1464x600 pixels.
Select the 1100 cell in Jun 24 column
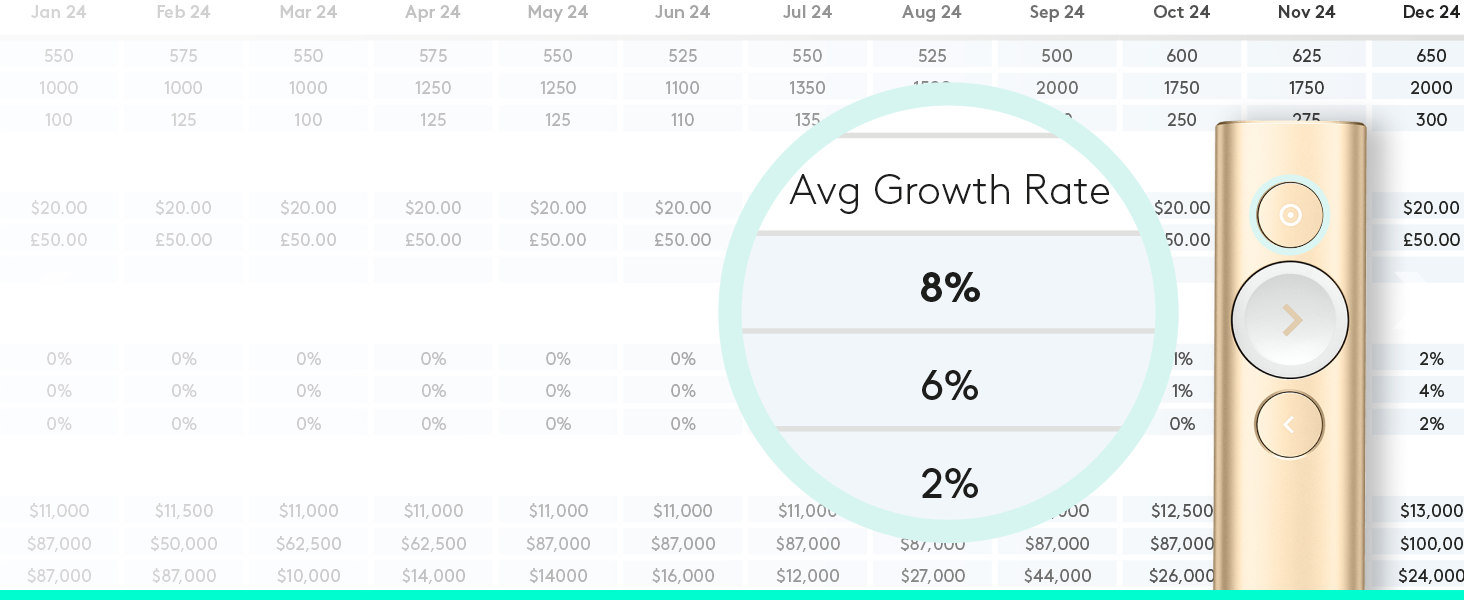click(x=682, y=88)
